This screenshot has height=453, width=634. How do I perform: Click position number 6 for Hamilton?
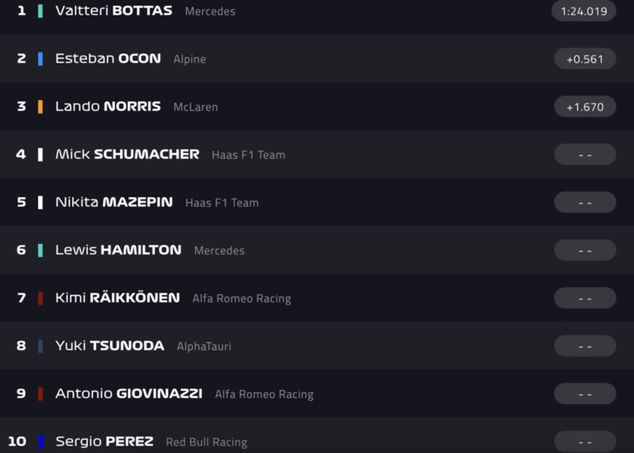(21, 250)
